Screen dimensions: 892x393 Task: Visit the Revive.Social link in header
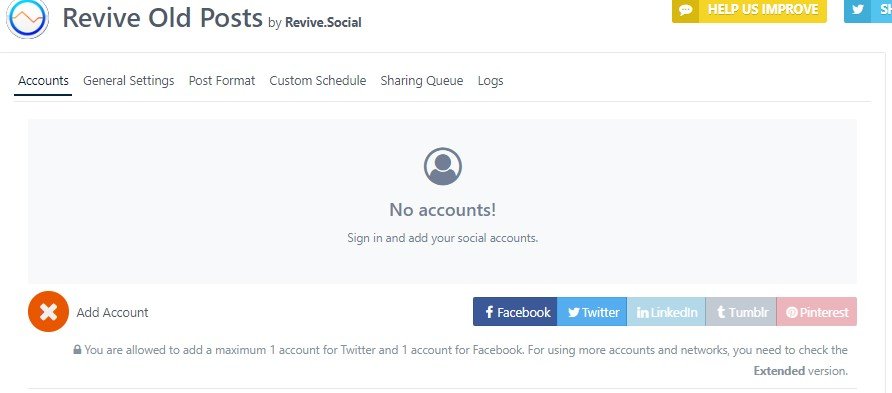(x=323, y=23)
